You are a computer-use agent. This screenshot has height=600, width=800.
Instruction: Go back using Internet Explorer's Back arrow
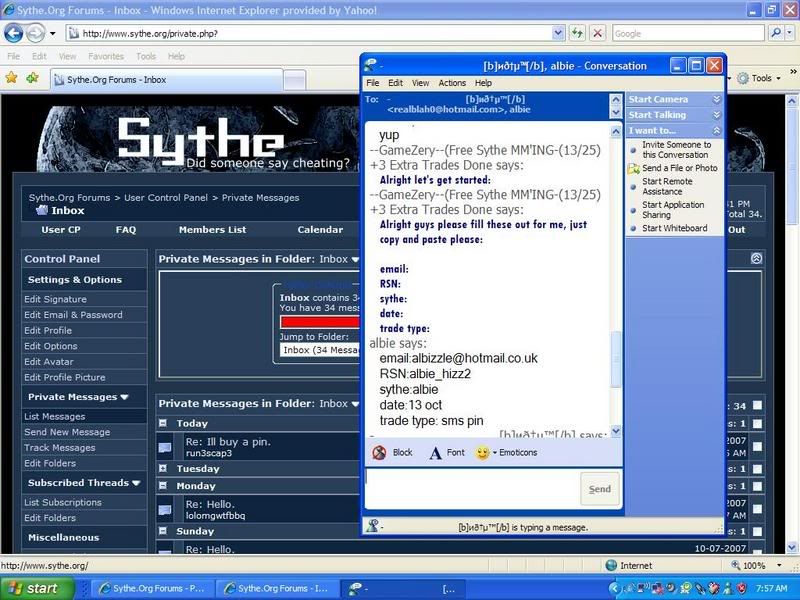[x=14, y=34]
